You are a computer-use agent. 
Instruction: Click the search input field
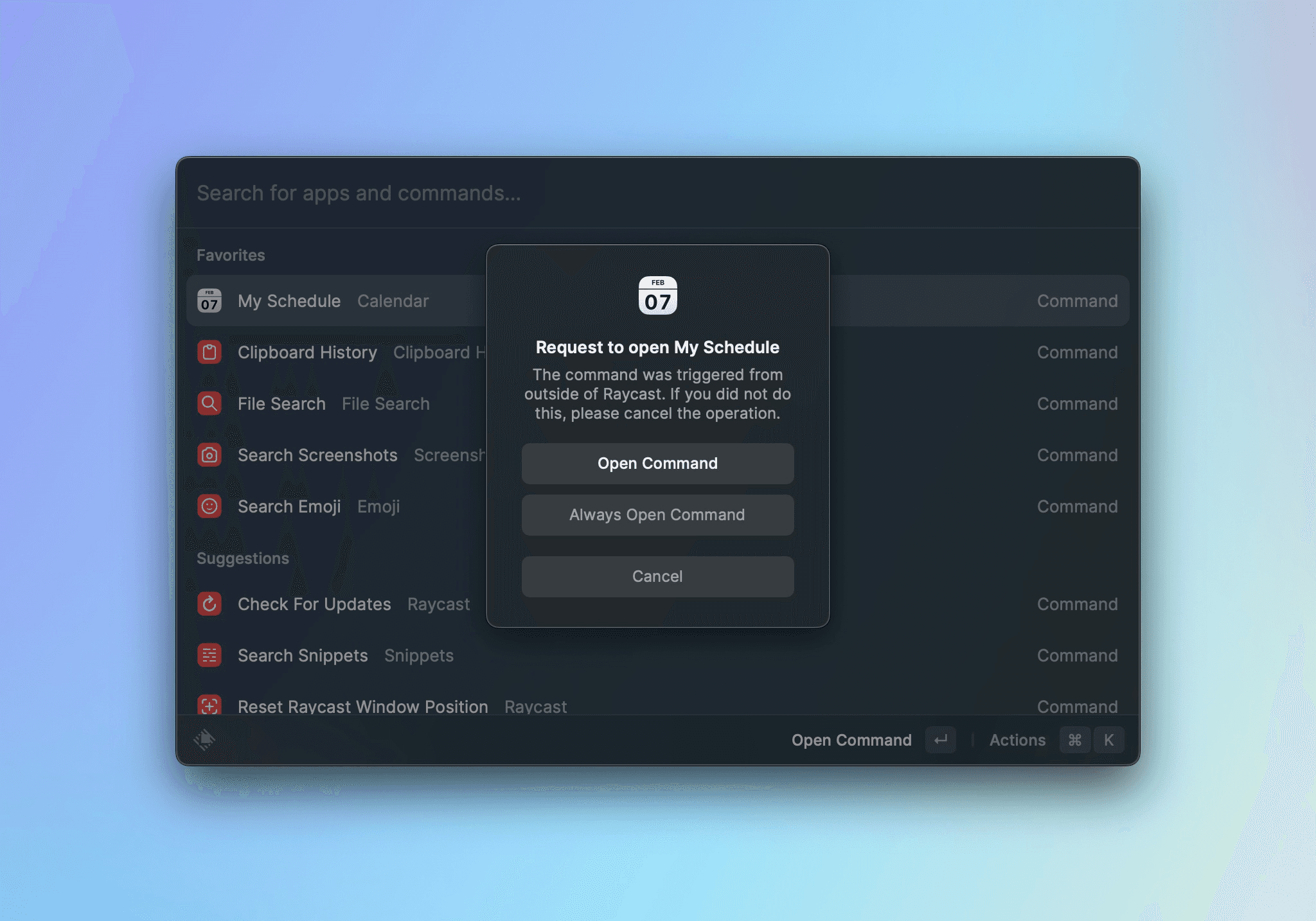pos(450,193)
